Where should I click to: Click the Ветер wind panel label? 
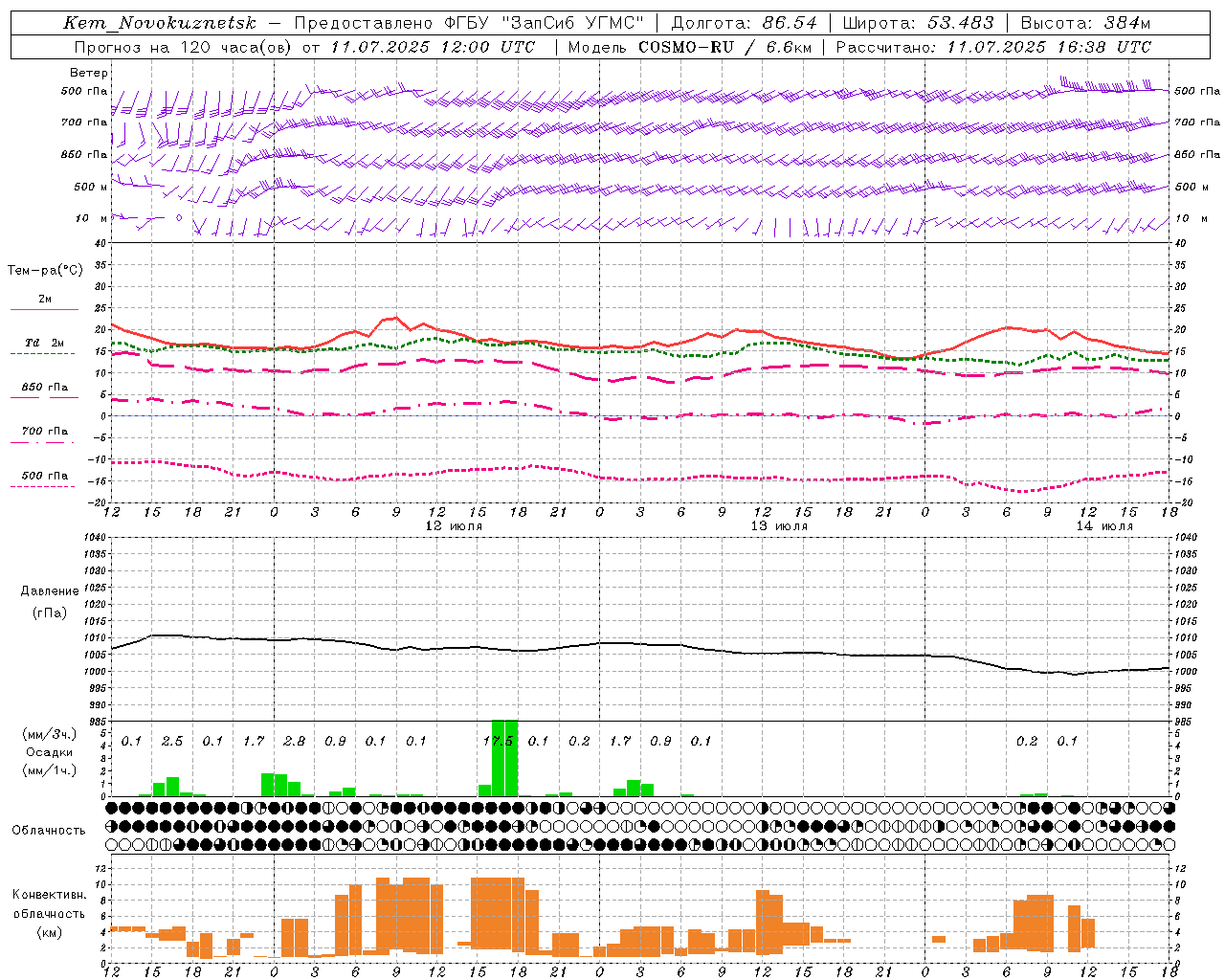[88, 73]
